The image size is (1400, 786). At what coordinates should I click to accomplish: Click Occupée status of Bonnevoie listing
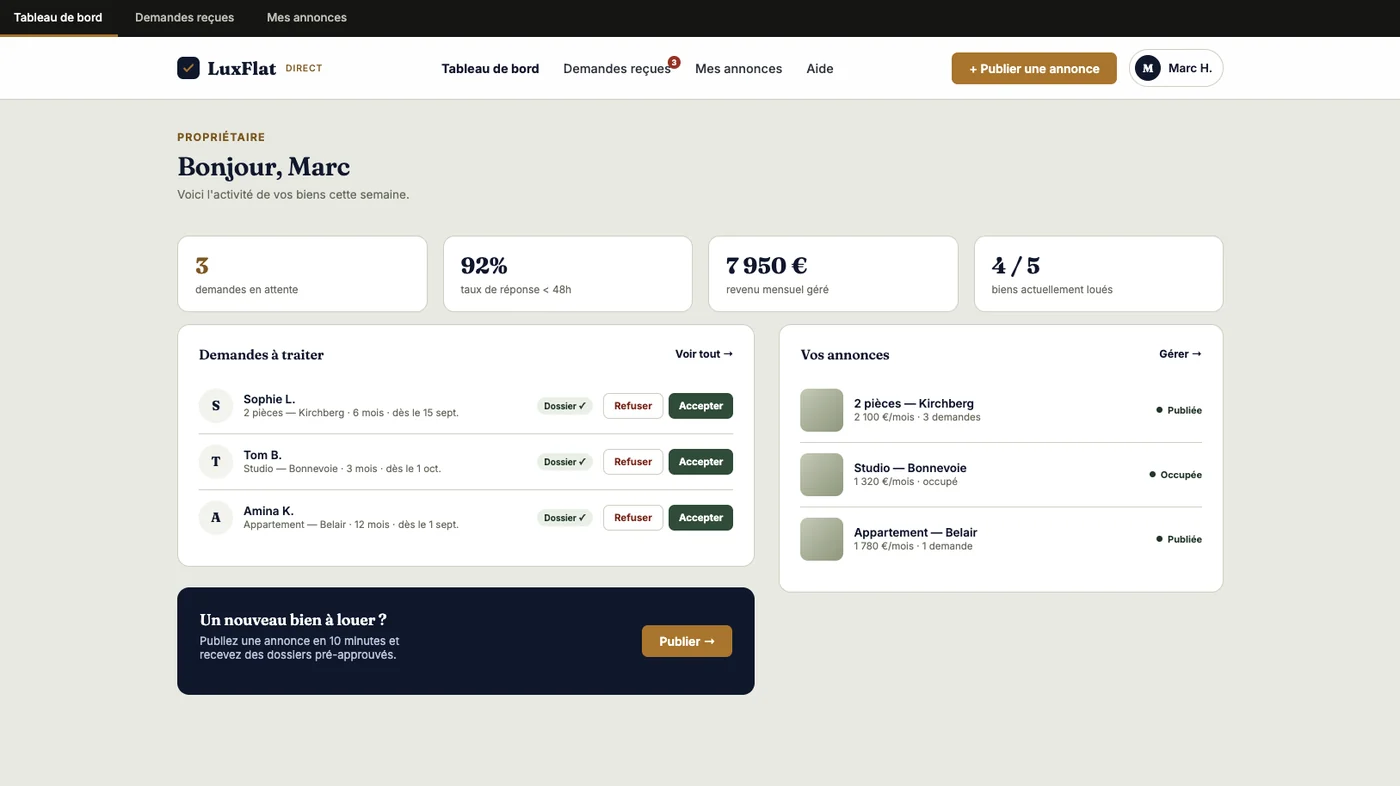point(1175,475)
